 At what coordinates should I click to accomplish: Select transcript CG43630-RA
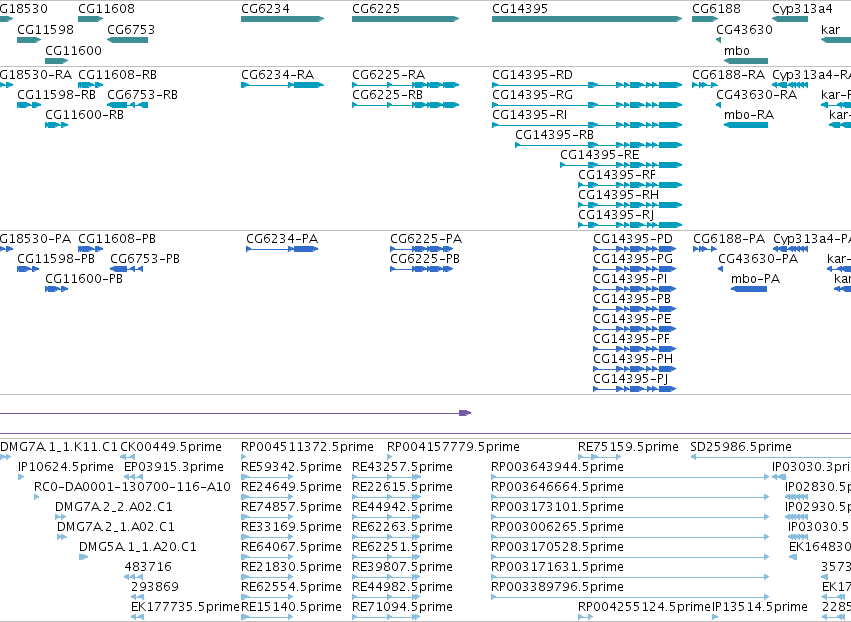click(x=757, y=95)
